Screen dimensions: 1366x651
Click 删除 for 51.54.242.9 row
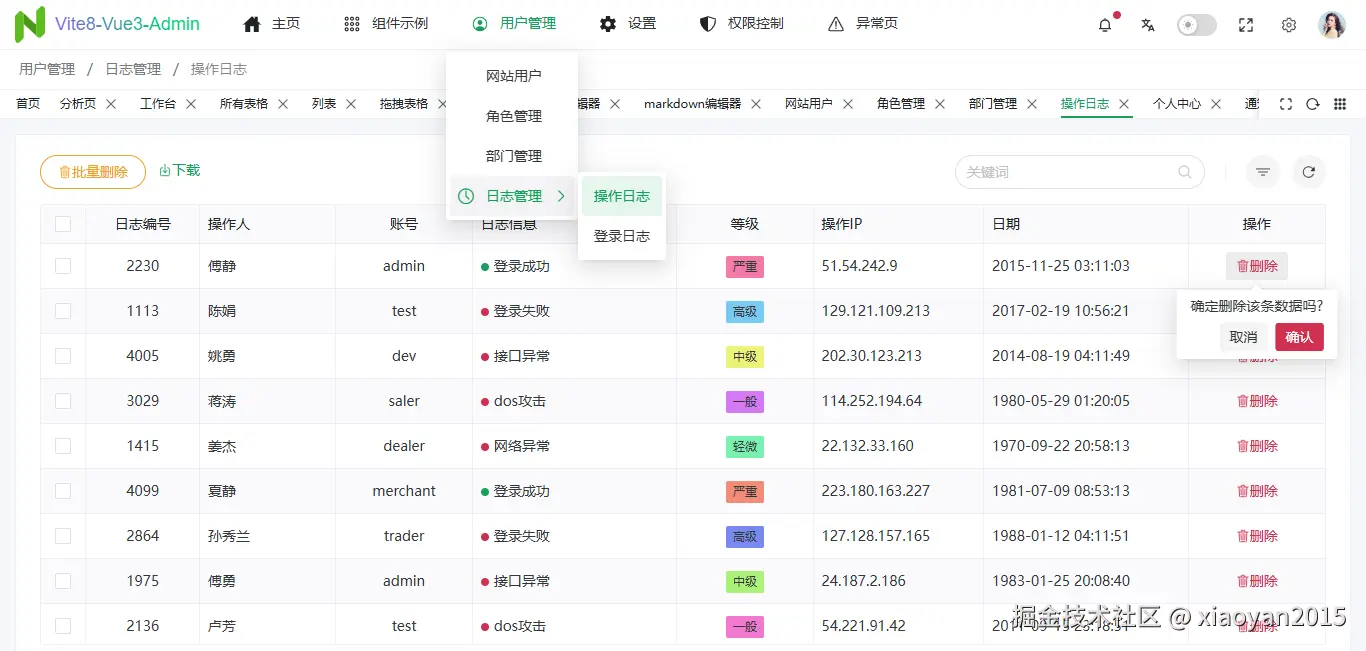(1257, 266)
